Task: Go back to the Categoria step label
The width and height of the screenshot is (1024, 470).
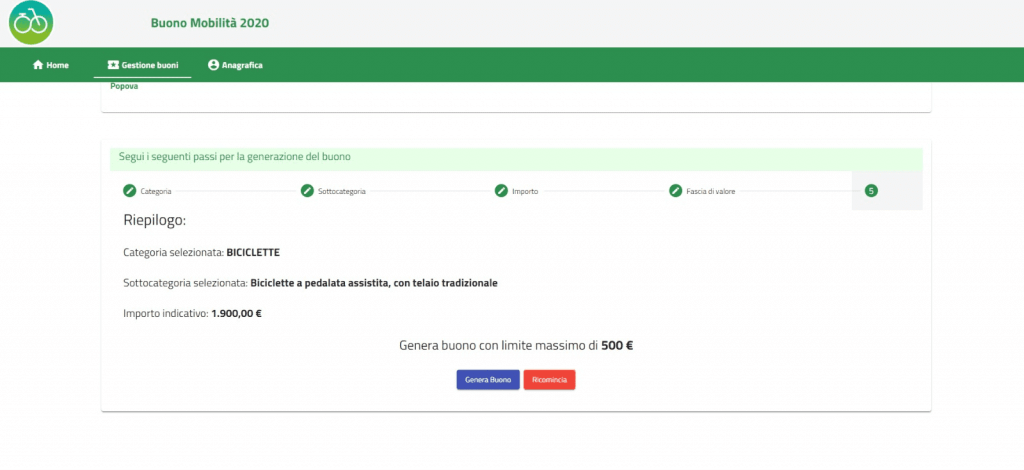Action: pyautogui.click(x=156, y=191)
